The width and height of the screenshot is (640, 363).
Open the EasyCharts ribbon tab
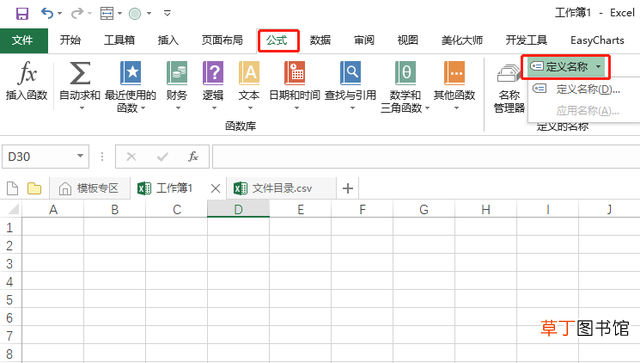click(597, 40)
